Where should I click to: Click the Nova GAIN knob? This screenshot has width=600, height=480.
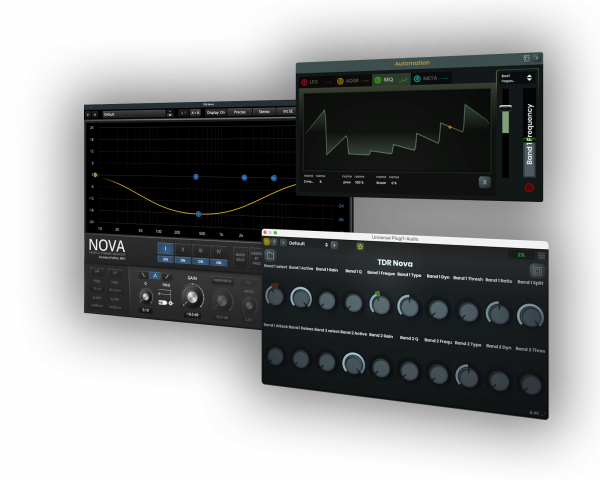[x=192, y=297]
